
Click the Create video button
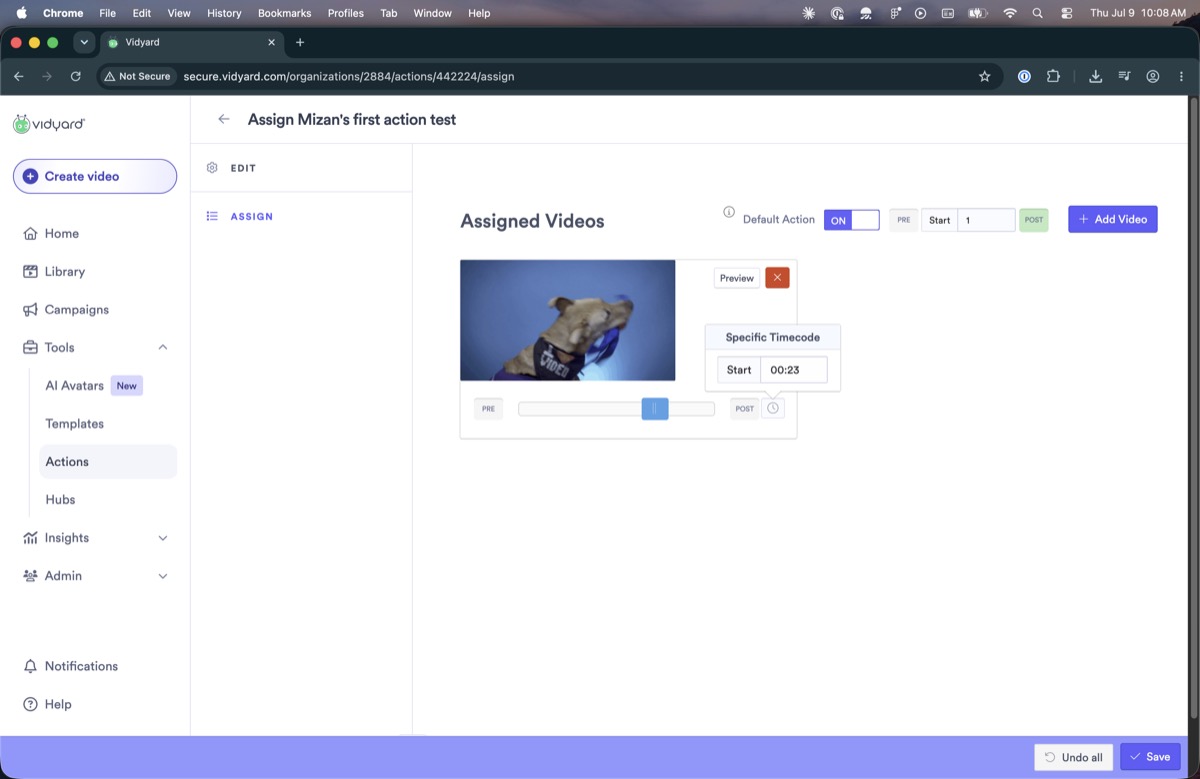[x=95, y=176]
